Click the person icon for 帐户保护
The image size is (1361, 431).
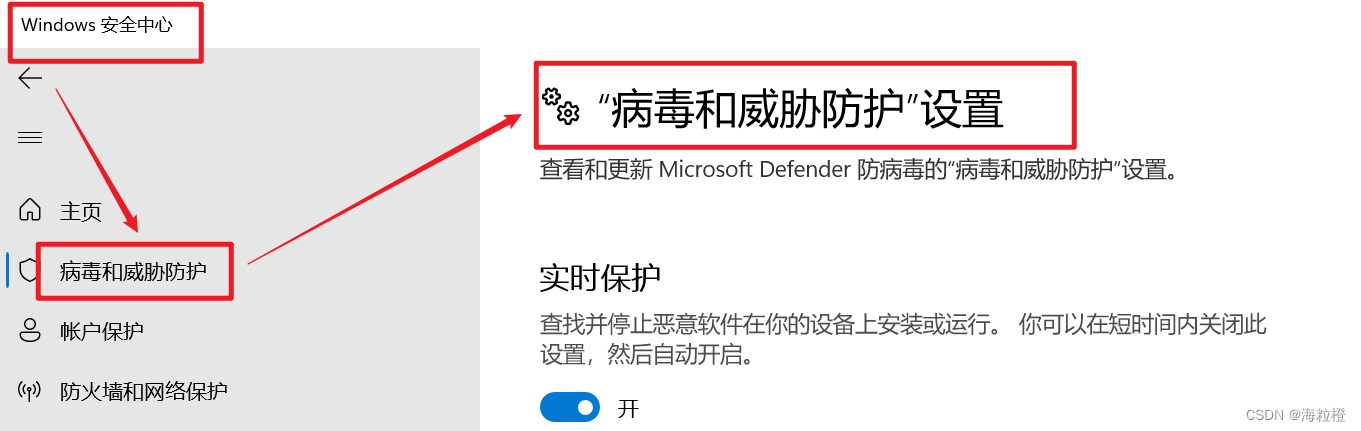pos(30,331)
